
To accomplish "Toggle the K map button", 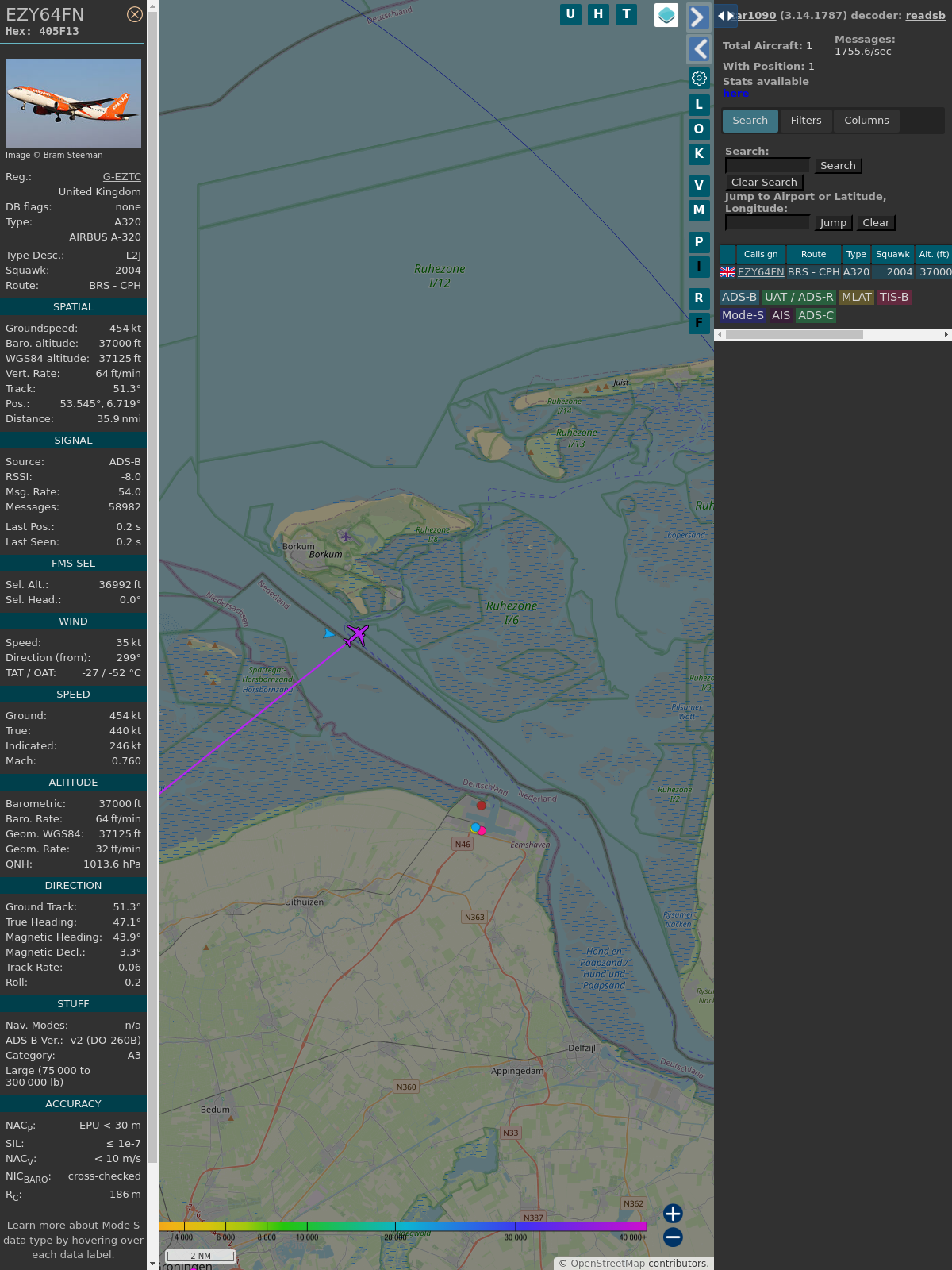I will pyautogui.click(x=699, y=154).
